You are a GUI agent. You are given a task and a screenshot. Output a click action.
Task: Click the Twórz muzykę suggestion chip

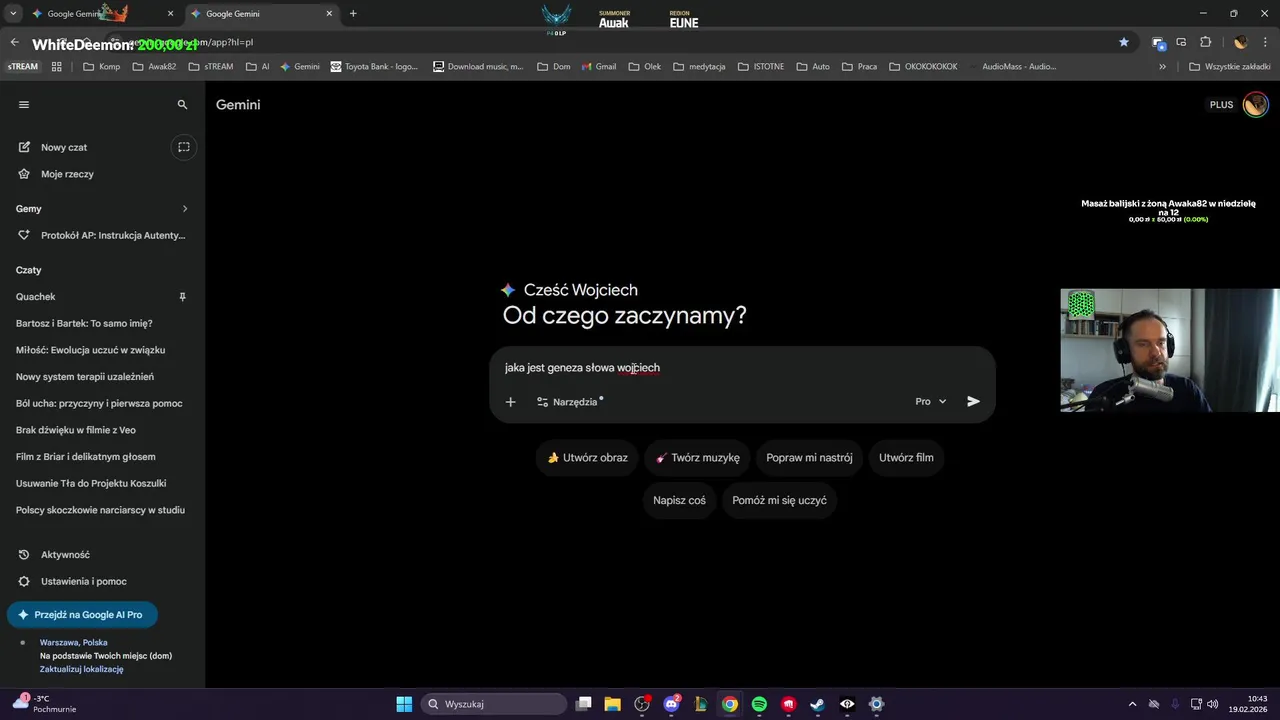(x=697, y=458)
